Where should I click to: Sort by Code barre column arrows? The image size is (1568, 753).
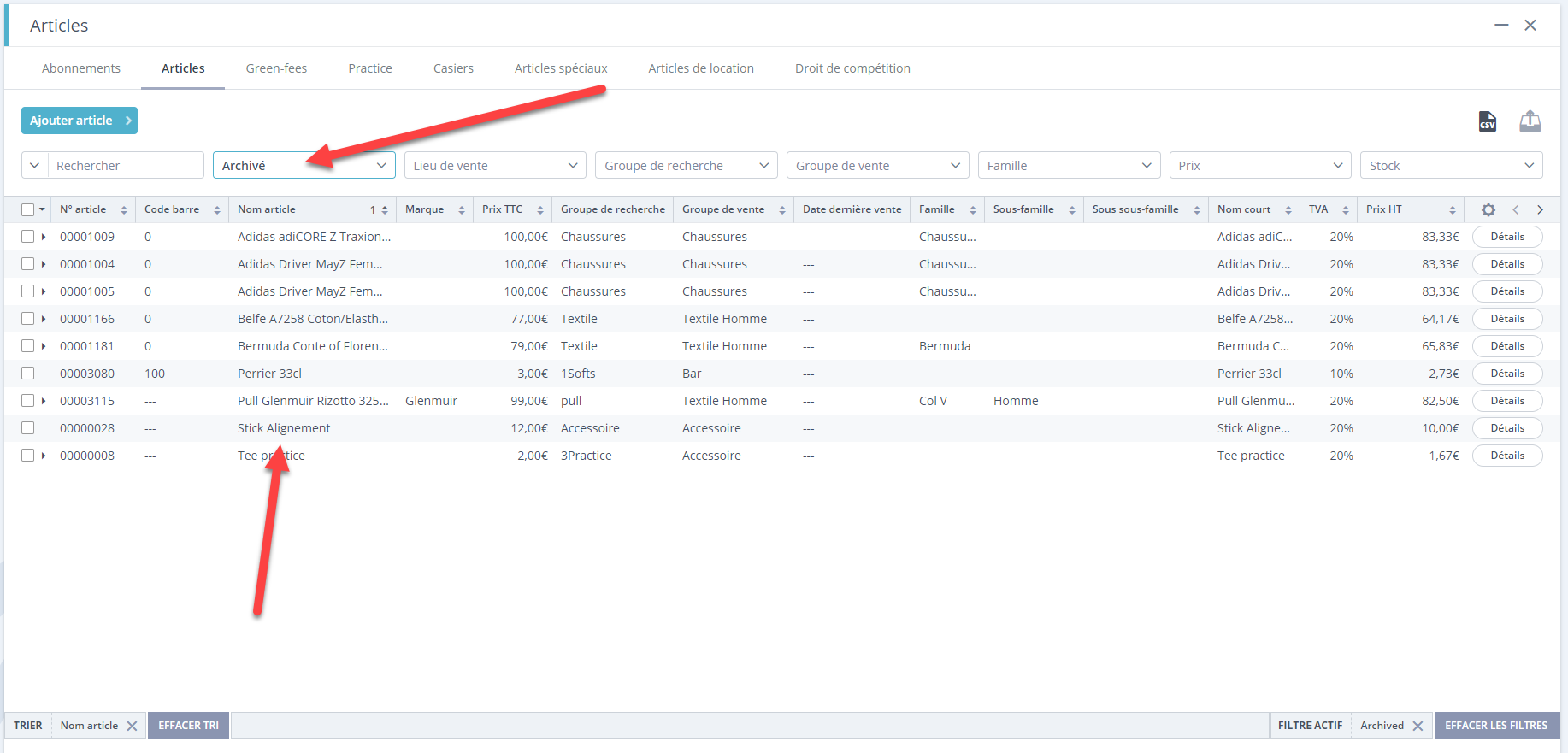tap(217, 210)
